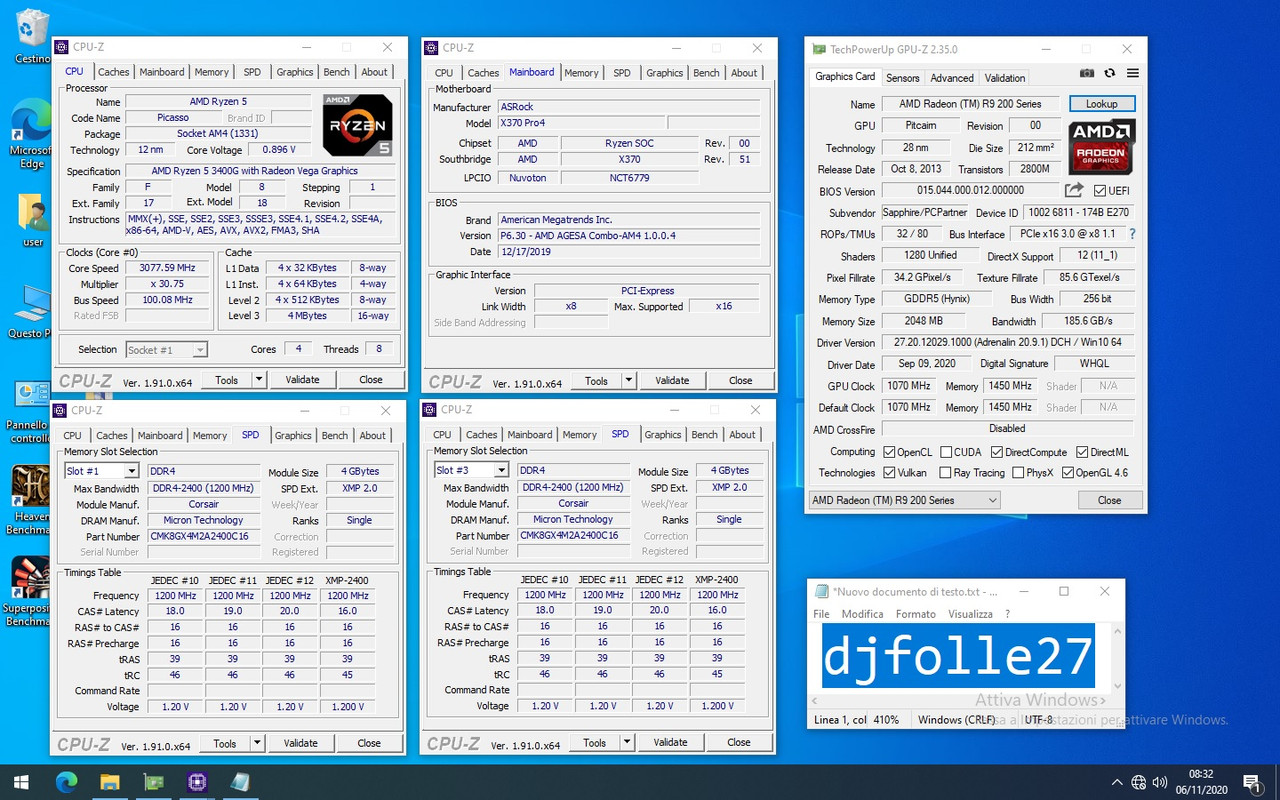Switch to Advanced tab in GPU-Z
The image size is (1280, 800).
click(951, 78)
